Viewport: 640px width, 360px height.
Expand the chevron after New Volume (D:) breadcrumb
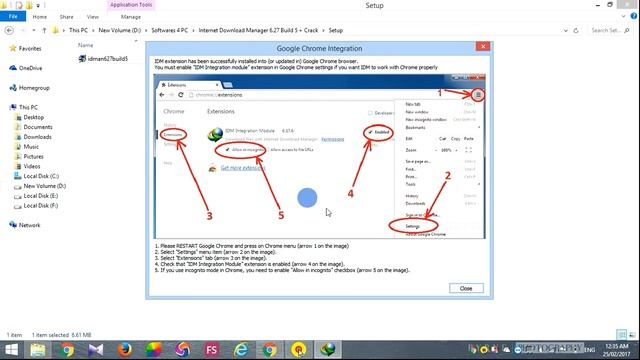(146, 30)
